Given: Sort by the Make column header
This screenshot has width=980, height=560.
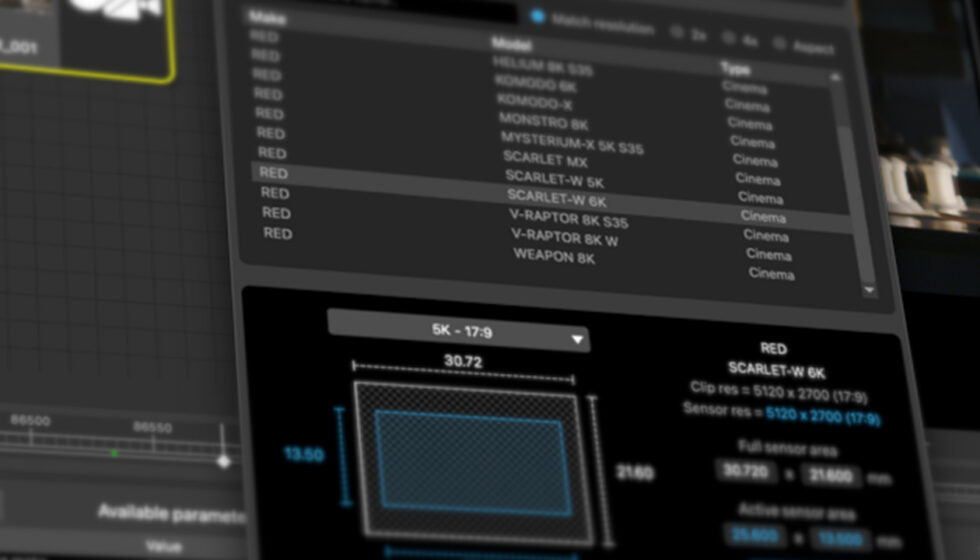Looking at the screenshot, I should (x=268, y=18).
